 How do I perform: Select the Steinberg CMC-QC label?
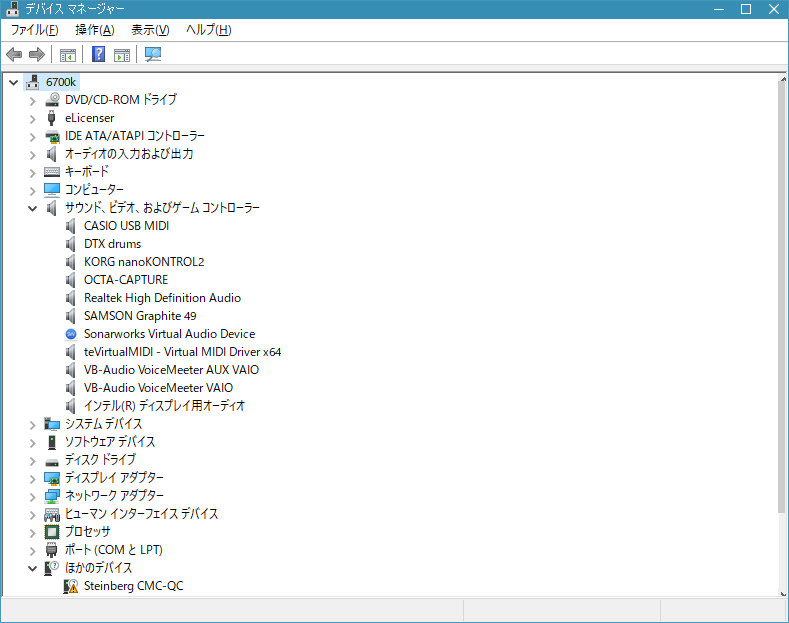click(x=133, y=586)
